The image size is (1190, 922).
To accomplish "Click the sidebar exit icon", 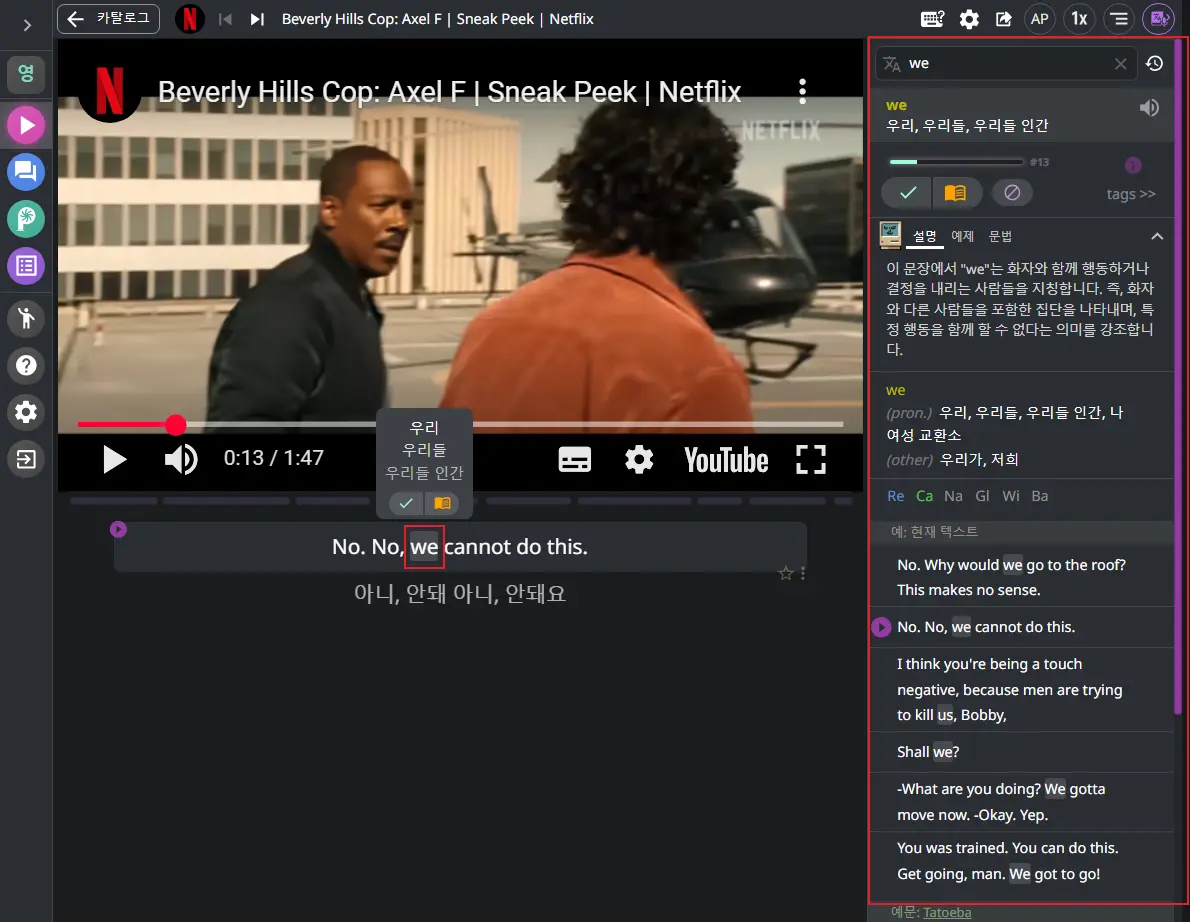I will [x=26, y=459].
